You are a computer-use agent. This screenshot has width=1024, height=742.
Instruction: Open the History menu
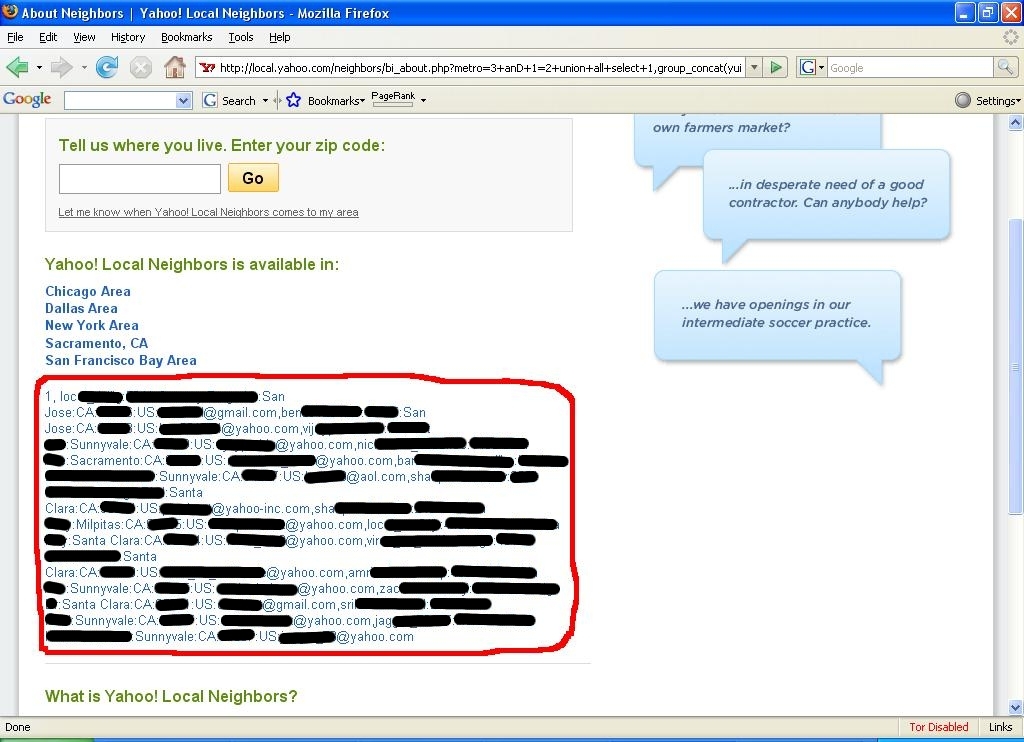127,37
